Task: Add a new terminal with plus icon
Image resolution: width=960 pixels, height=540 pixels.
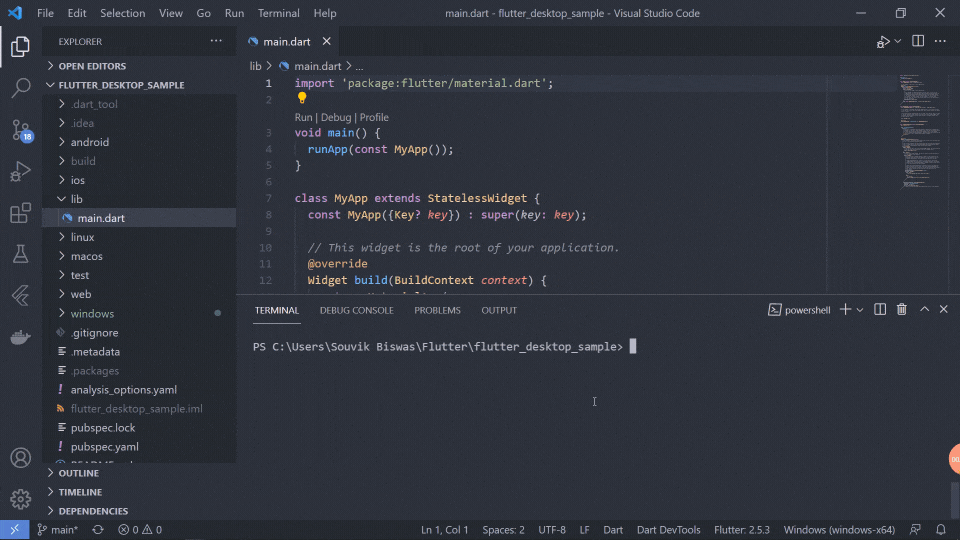Action: coord(845,310)
